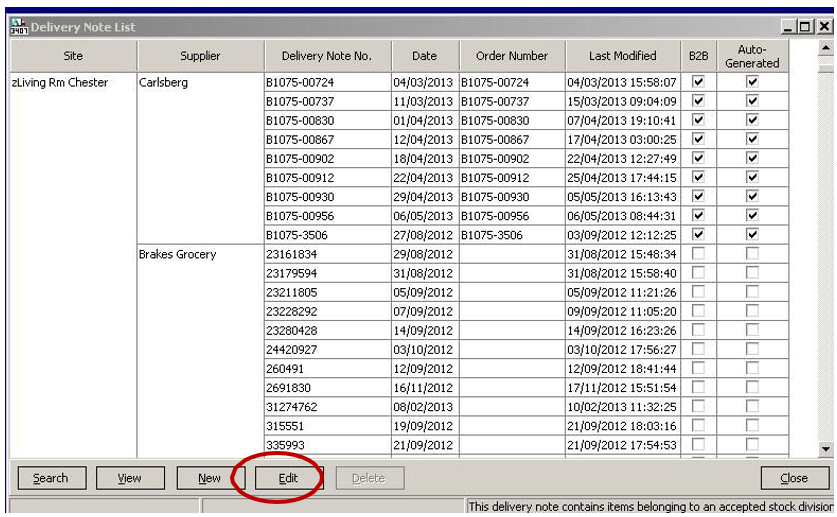Viewport: 837px width, 517px height.
Task: Open the View button
Action: pos(129,478)
